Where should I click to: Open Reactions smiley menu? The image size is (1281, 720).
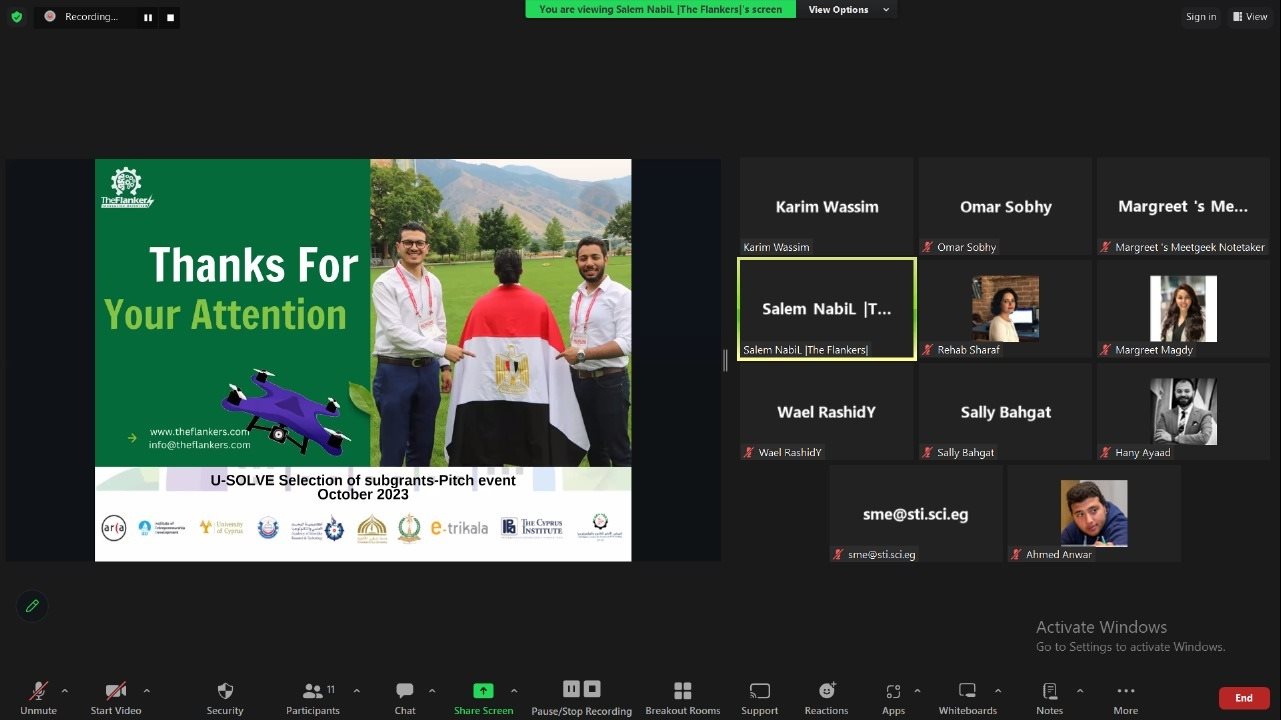click(826, 691)
